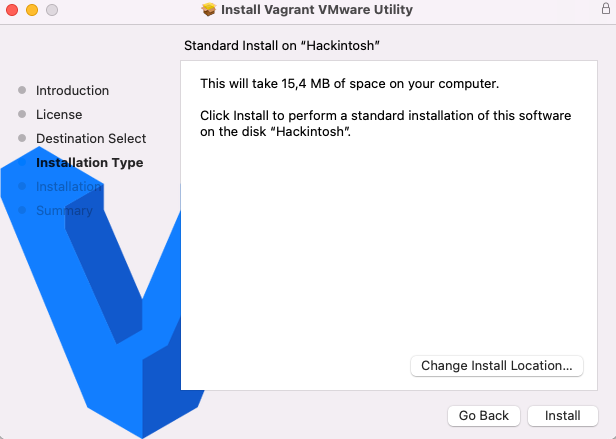
Task: Click the Standard Install on Hackintosh heading
Action: 282,46
